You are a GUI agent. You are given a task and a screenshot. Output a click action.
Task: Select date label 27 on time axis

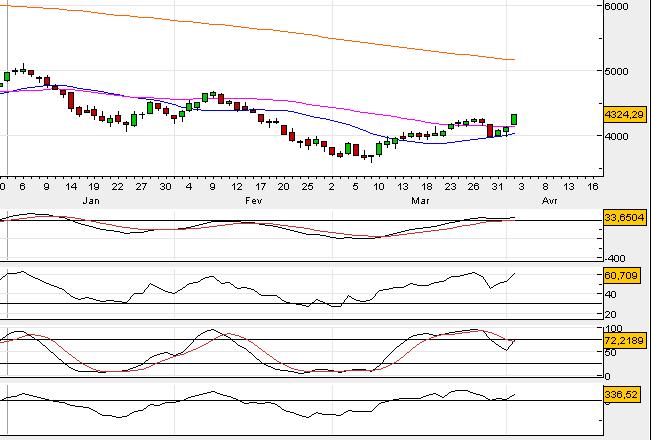141,187
